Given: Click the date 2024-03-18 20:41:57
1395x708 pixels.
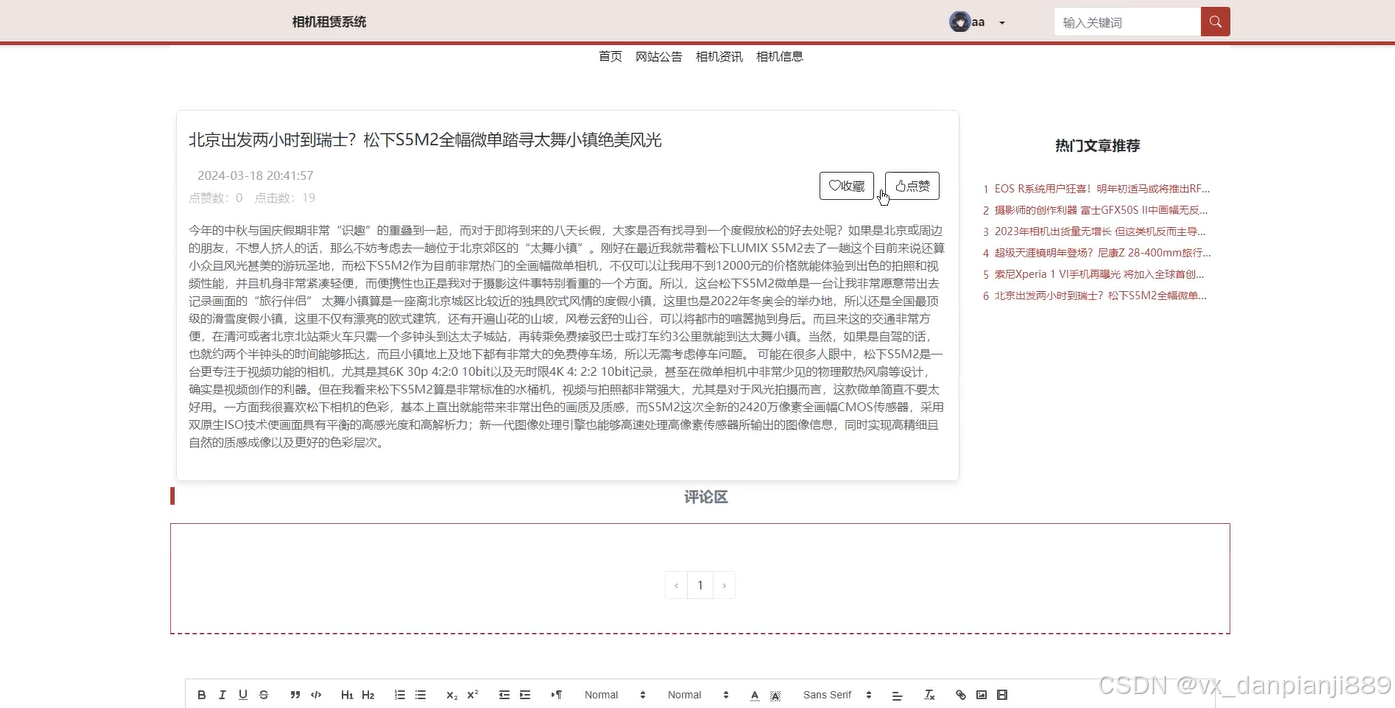Looking at the screenshot, I should click(x=255, y=176).
